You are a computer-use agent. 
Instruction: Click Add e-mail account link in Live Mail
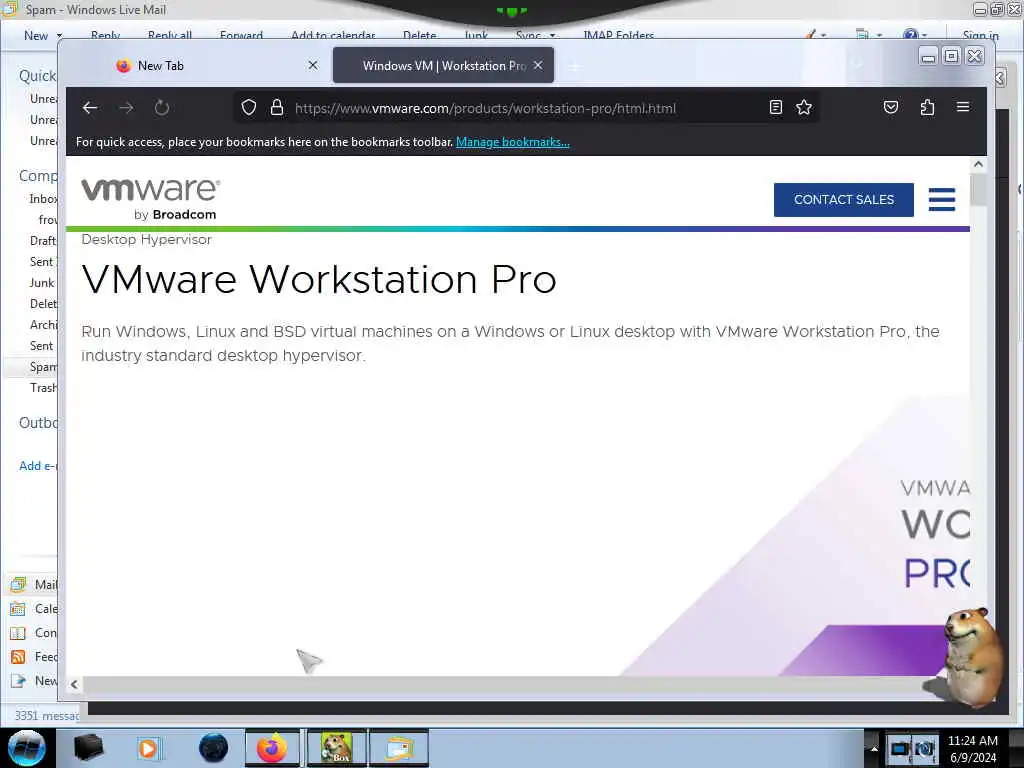tap(39, 466)
